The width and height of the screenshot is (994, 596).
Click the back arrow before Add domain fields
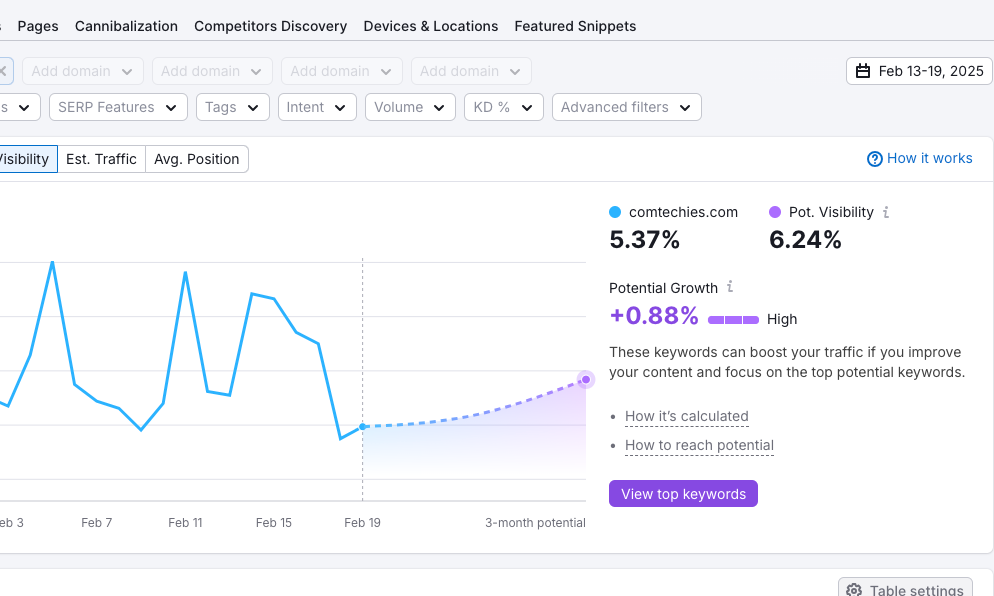tap(5, 71)
